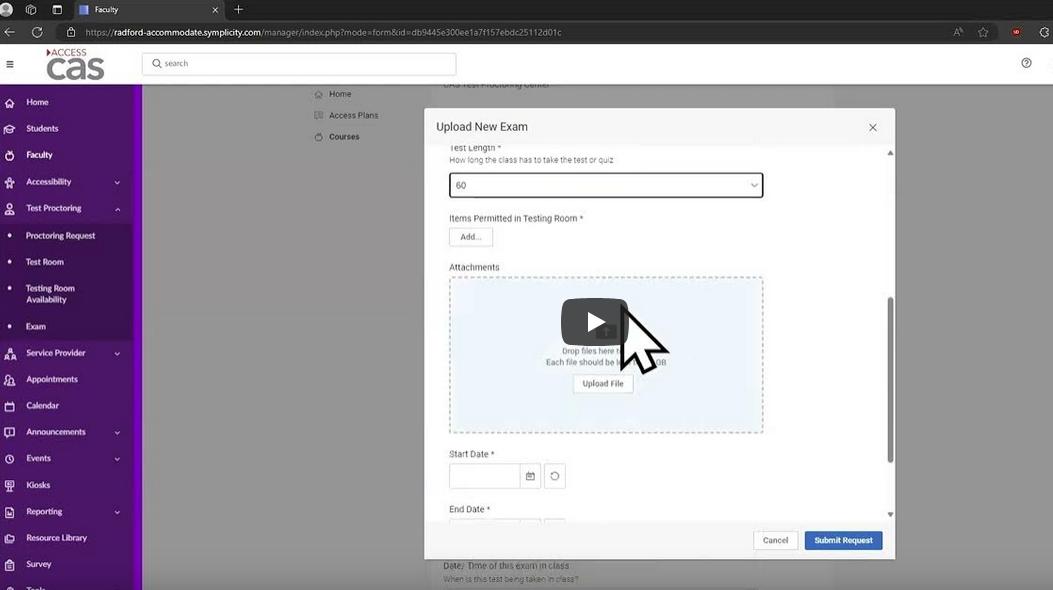Expand the Reporting chevron
Screen dimensions: 1053x590
[x=117, y=513]
